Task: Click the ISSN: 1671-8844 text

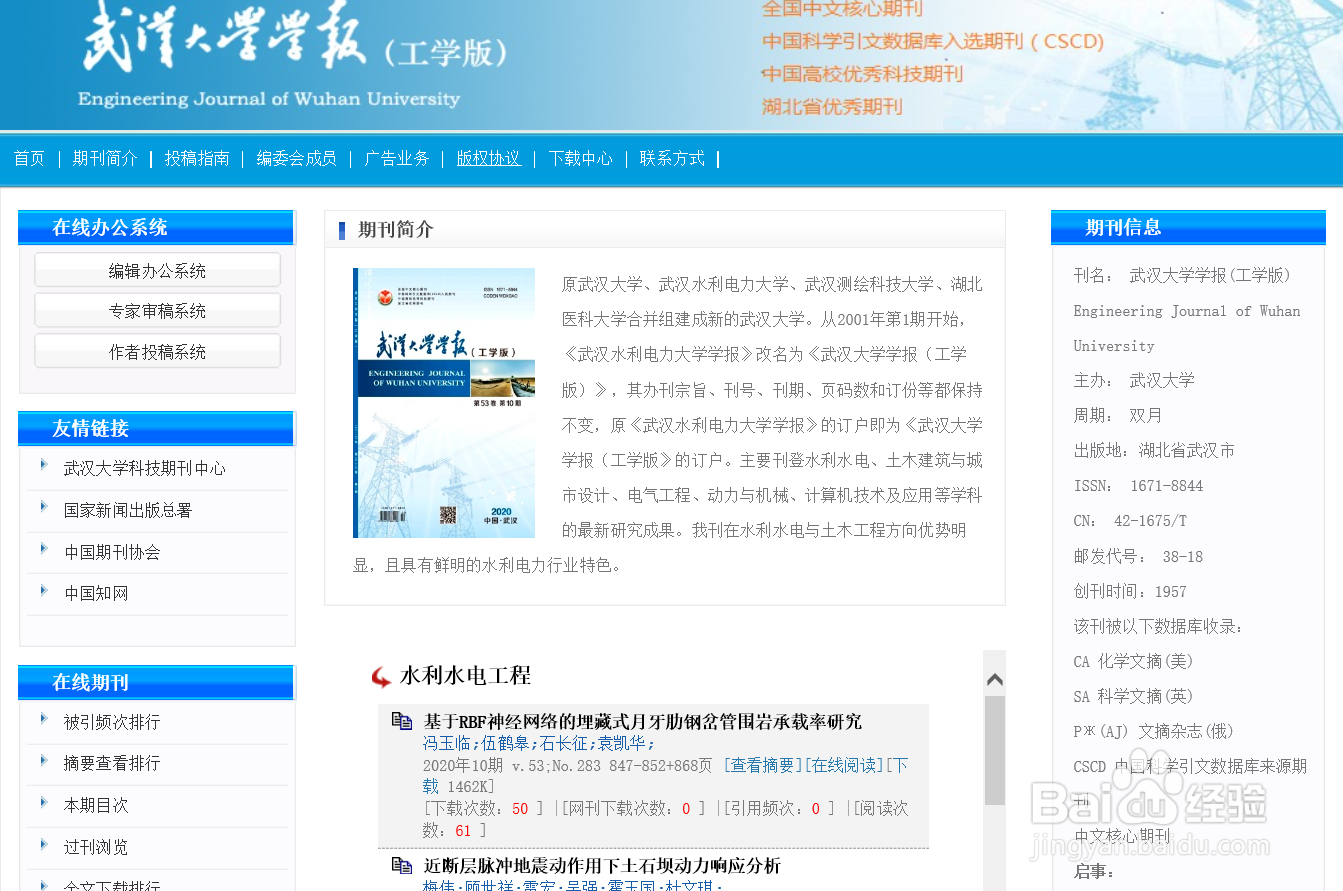Action: click(1138, 486)
